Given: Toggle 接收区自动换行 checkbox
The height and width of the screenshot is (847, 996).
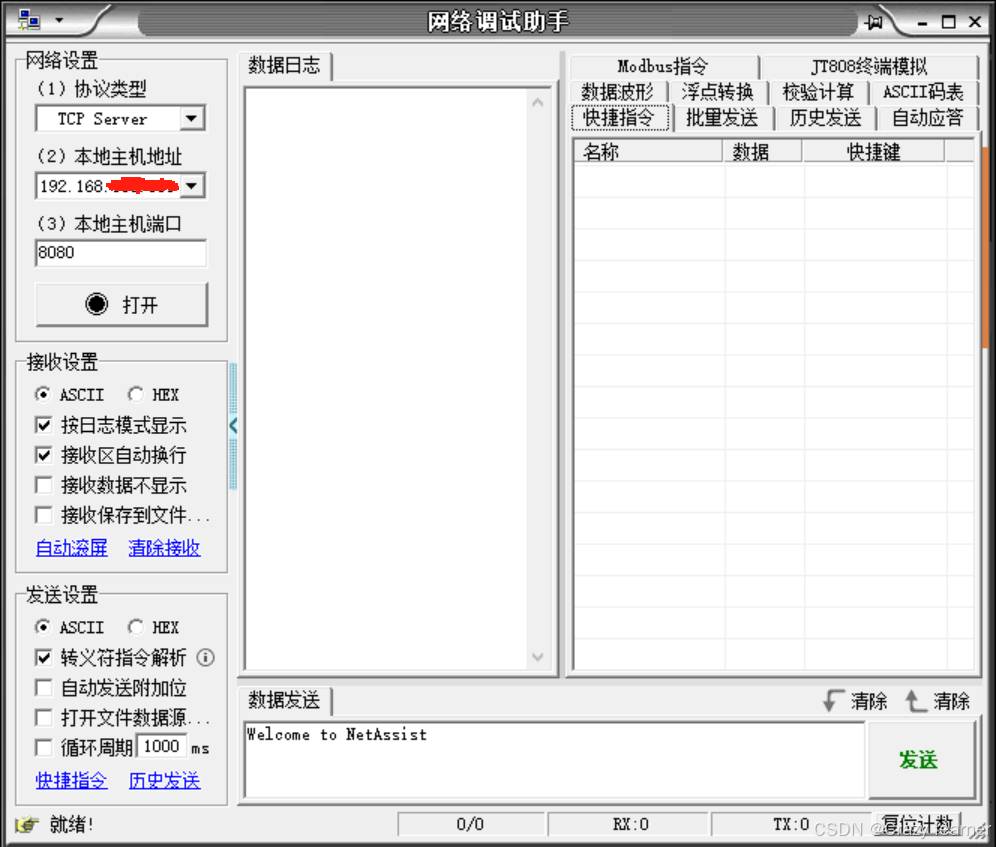Looking at the screenshot, I should pyautogui.click(x=43, y=455).
